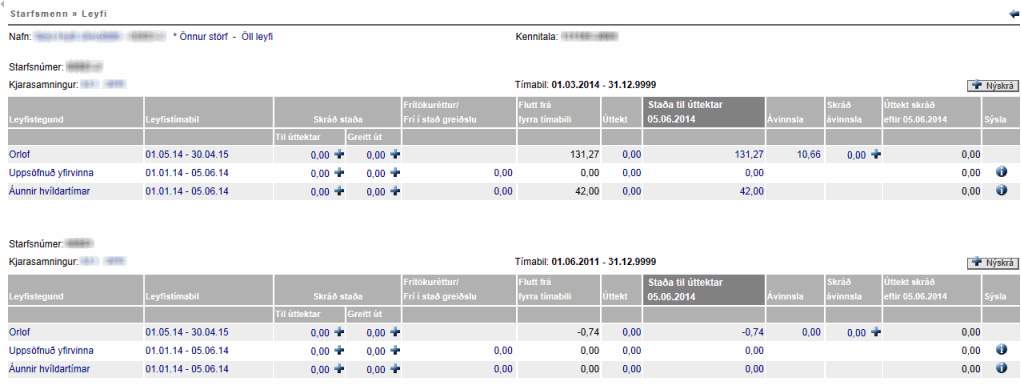The width and height of the screenshot is (1021, 385).
Task: Add Til úttektar for Uppsöfnuð yfirvinna, 01.03.2014 table
Action: tap(339, 173)
